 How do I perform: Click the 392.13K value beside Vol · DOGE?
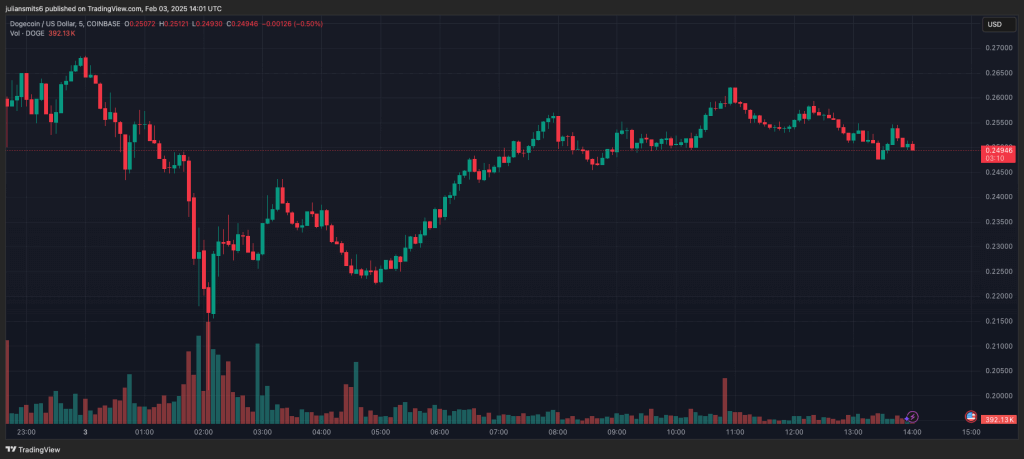[x=60, y=33]
